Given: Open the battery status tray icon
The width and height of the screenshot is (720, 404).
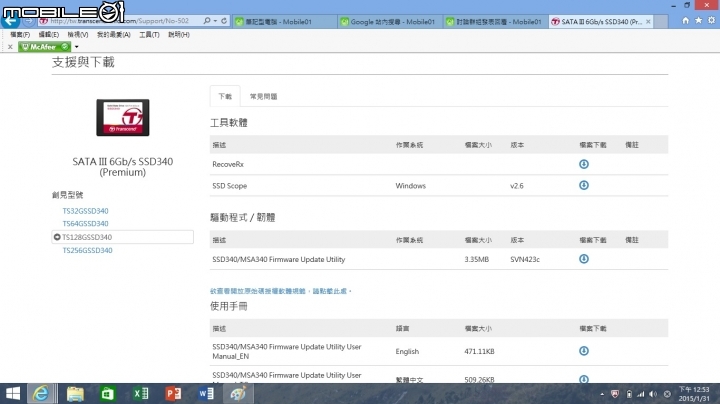Looking at the screenshot, I should pos(629,394).
